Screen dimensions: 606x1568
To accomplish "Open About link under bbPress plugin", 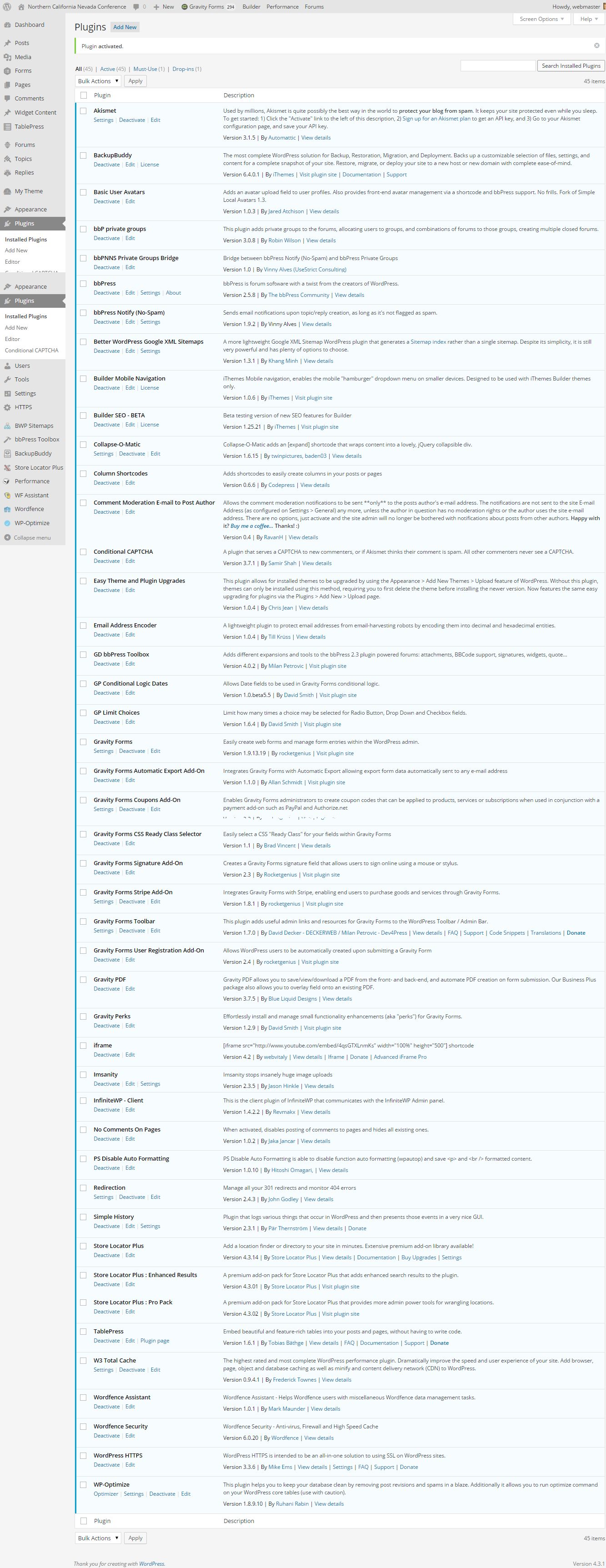I will pos(173,293).
